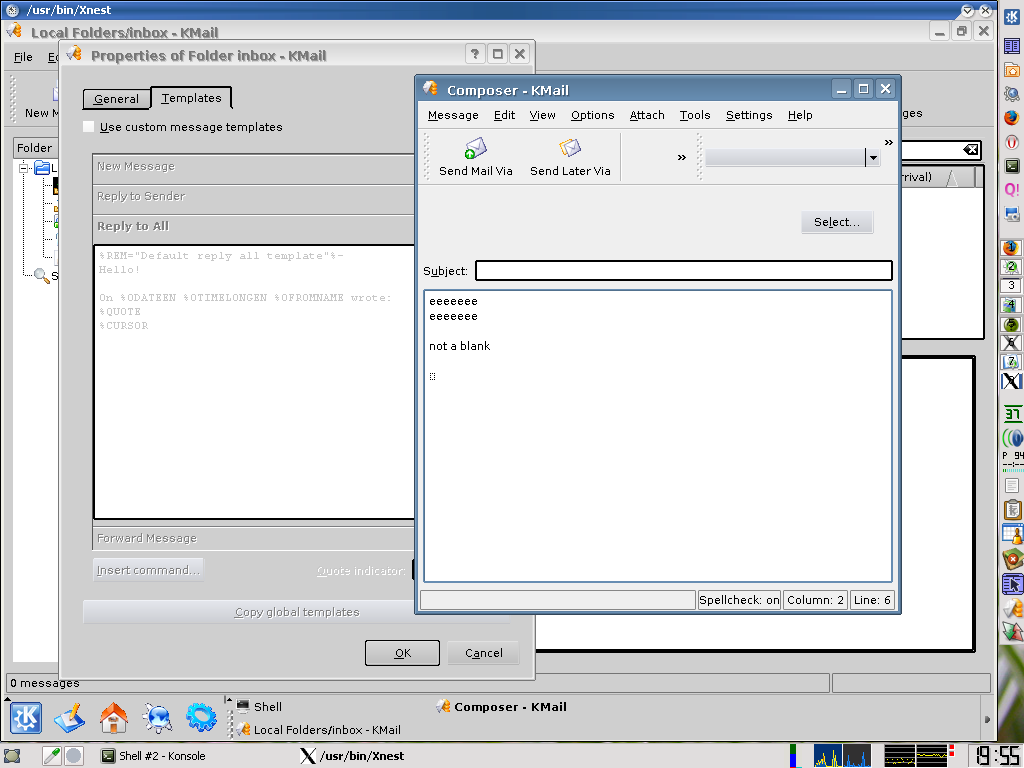The height and width of the screenshot is (768, 1024).
Task: Open the KDE K menu launcher
Action: coord(25,717)
